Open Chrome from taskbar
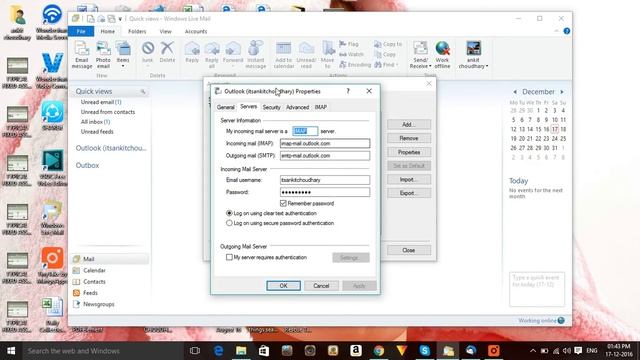 [378, 351]
